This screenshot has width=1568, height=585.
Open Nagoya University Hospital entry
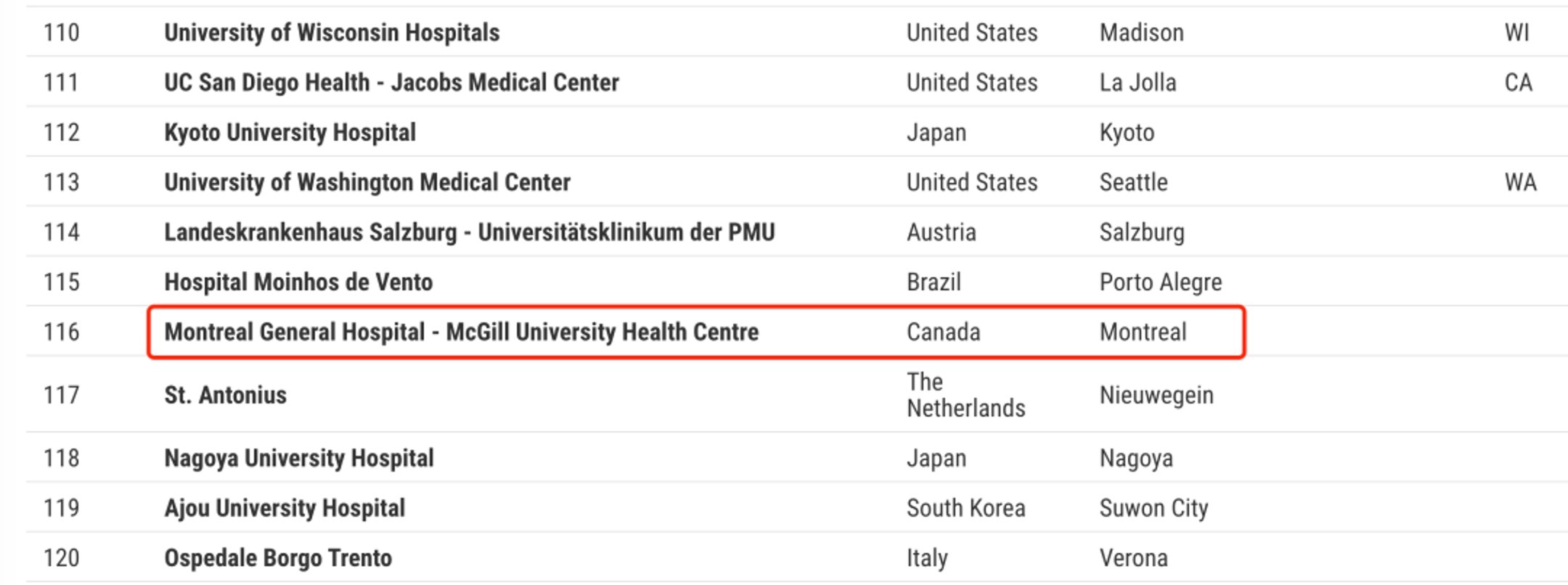[x=299, y=459]
